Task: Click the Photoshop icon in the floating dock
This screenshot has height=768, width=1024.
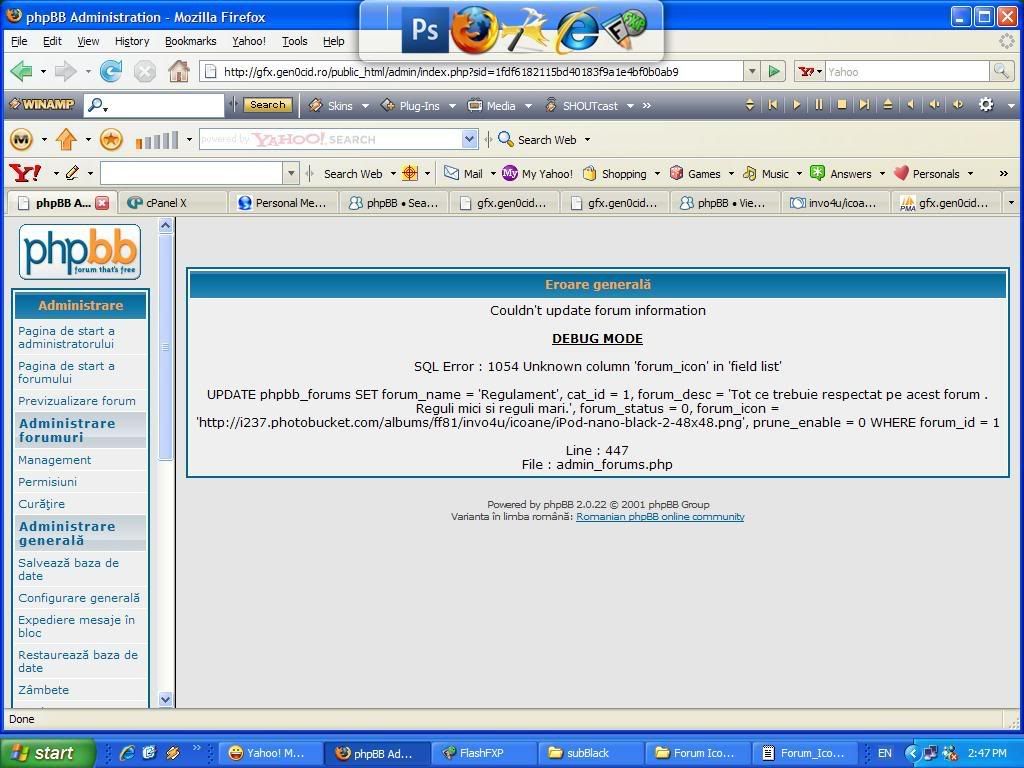Action: pos(424,29)
